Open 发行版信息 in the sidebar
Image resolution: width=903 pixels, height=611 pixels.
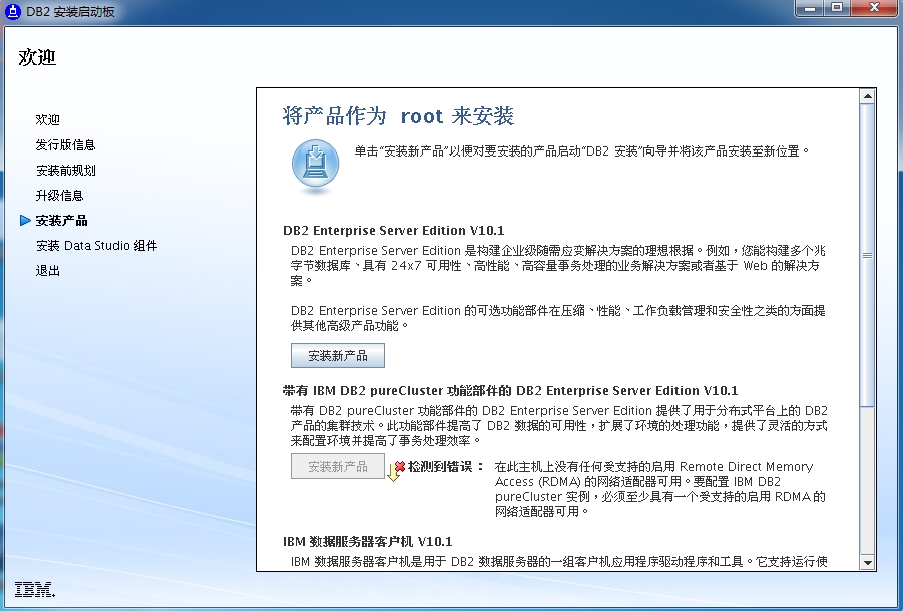[x=65, y=145]
